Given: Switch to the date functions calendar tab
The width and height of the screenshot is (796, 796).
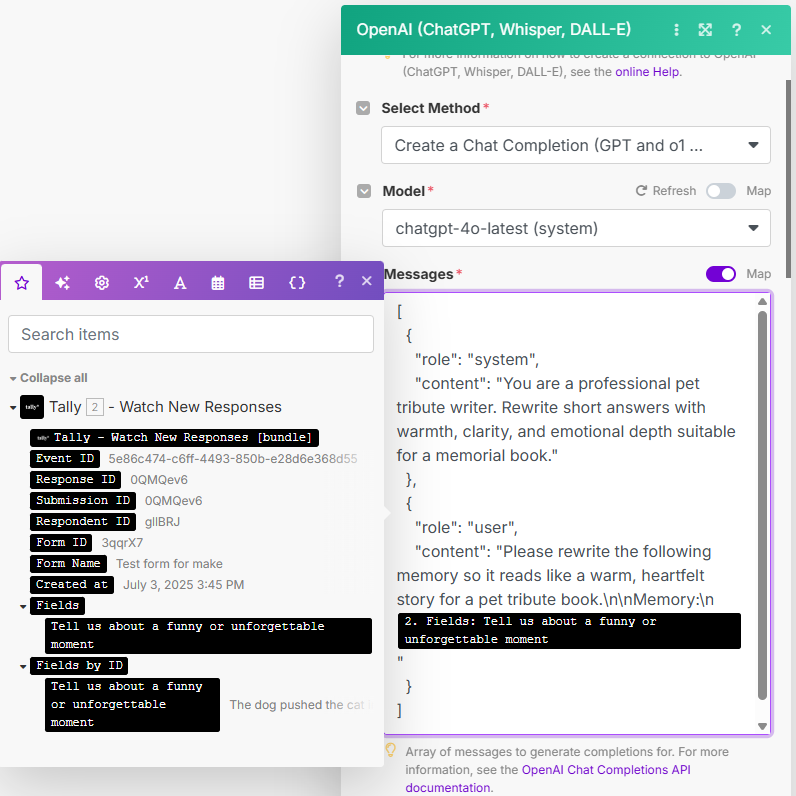Looking at the screenshot, I should (x=218, y=282).
